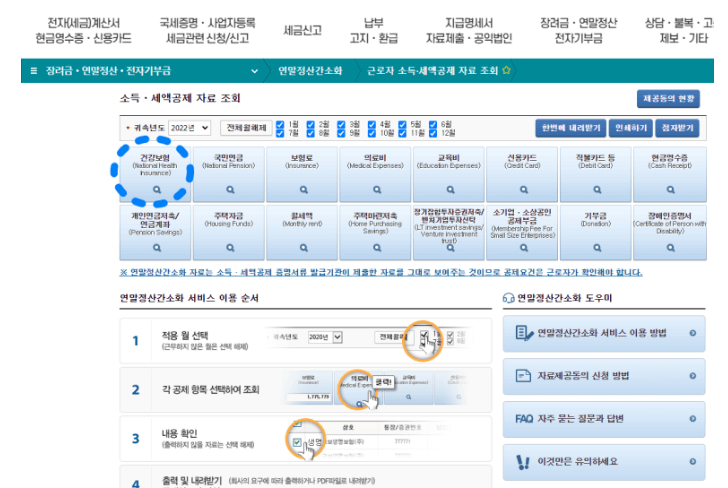Image resolution: width=728 pixels, height=488 pixels.
Task: Open the 귀속년도 2022년 dropdown
Action: (x=189, y=128)
